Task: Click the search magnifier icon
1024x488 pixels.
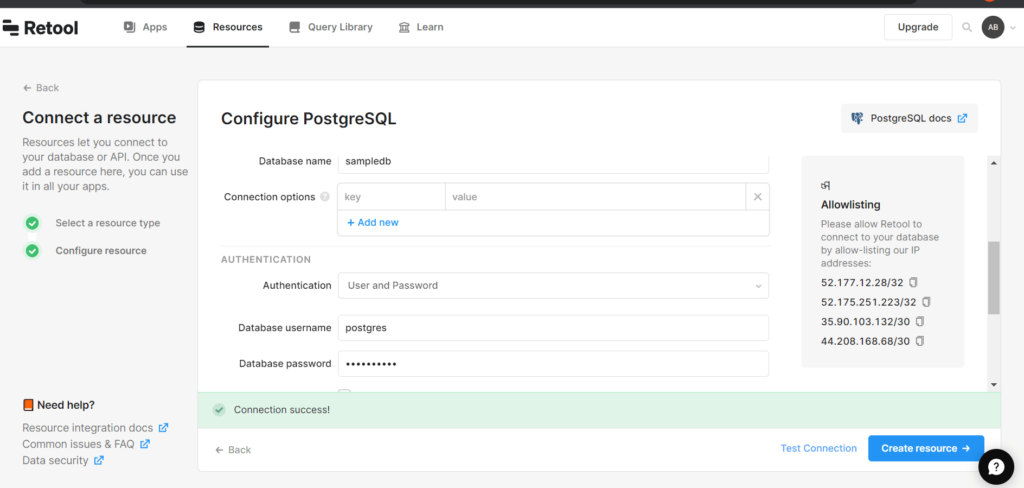Action: 967,27
